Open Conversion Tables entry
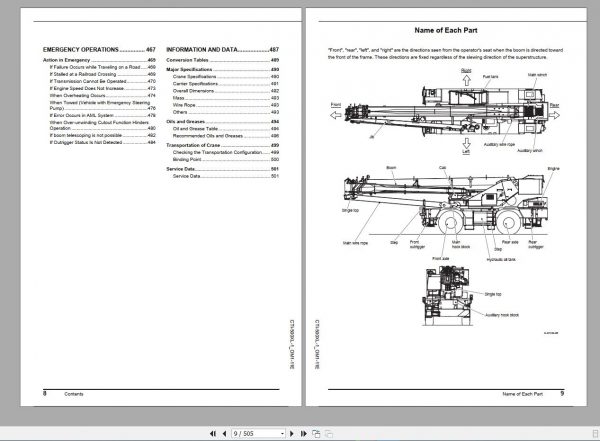Viewport: 600px width, 441px height. [x=222, y=60]
